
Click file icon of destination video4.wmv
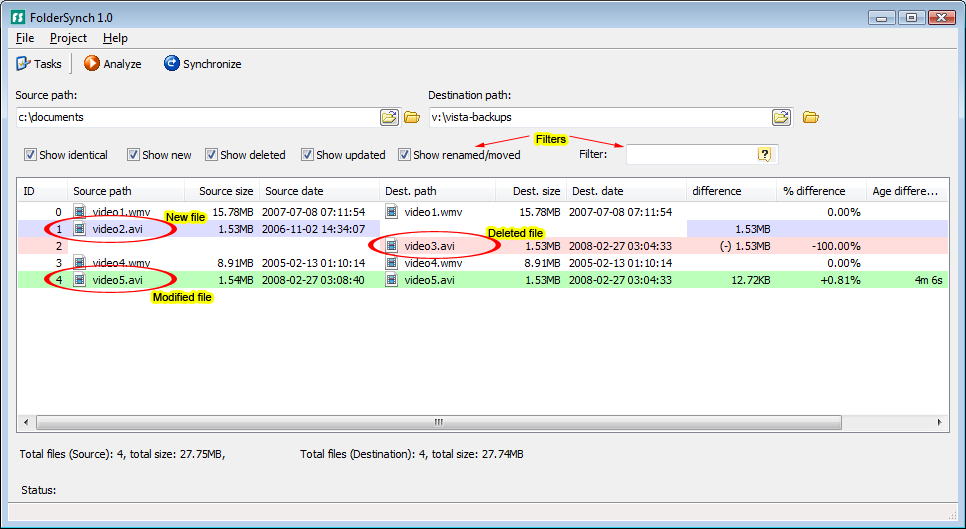391,263
